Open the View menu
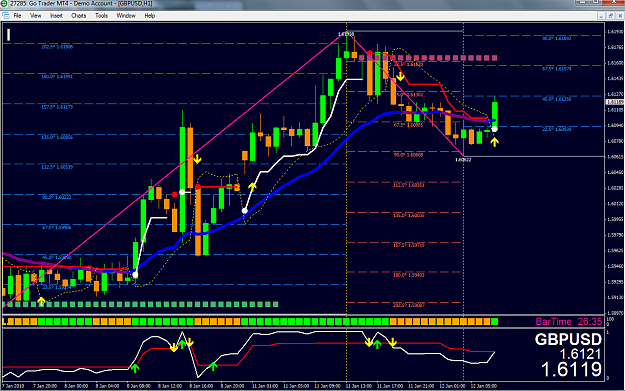The height and width of the screenshot is (391, 625). click(x=35, y=16)
